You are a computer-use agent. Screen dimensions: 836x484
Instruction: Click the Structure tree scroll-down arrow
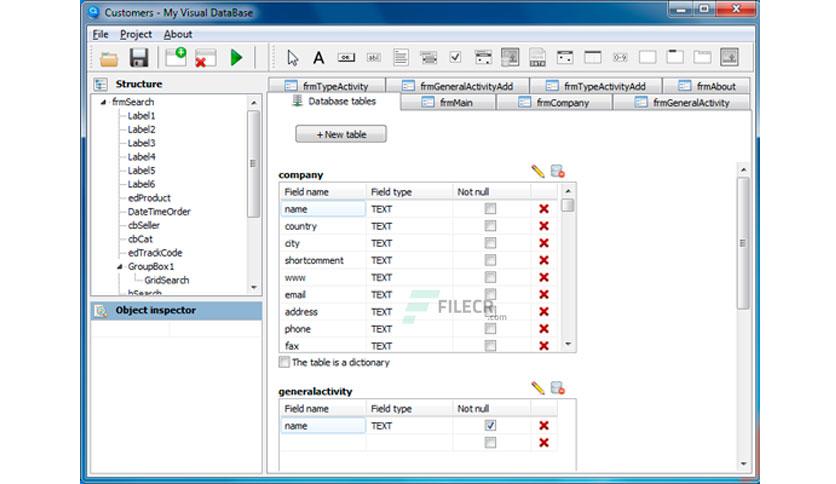(x=254, y=287)
